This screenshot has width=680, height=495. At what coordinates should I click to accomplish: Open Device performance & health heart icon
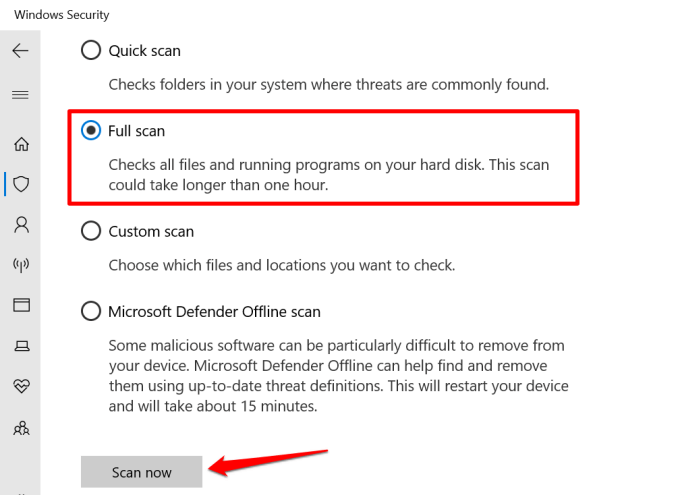tap(20, 386)
